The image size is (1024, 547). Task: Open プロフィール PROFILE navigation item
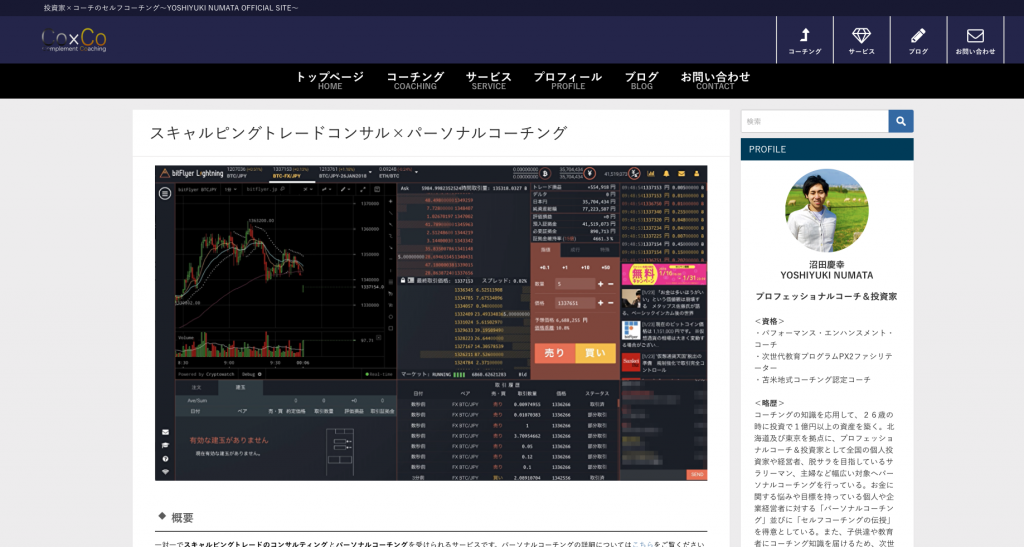[x=568, y=80]
